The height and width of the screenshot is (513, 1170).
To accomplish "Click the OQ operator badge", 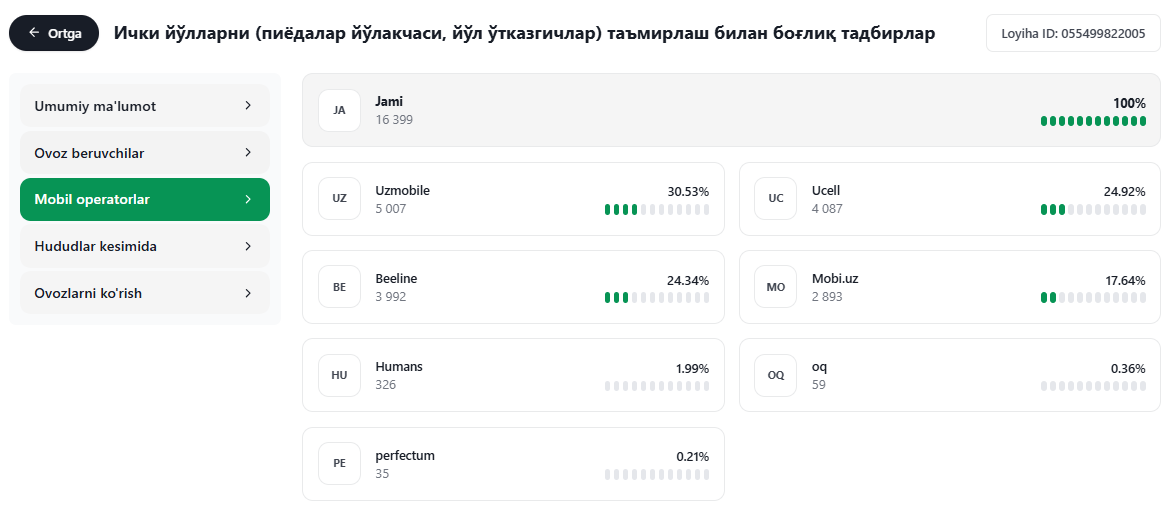I will pos(776,375).
